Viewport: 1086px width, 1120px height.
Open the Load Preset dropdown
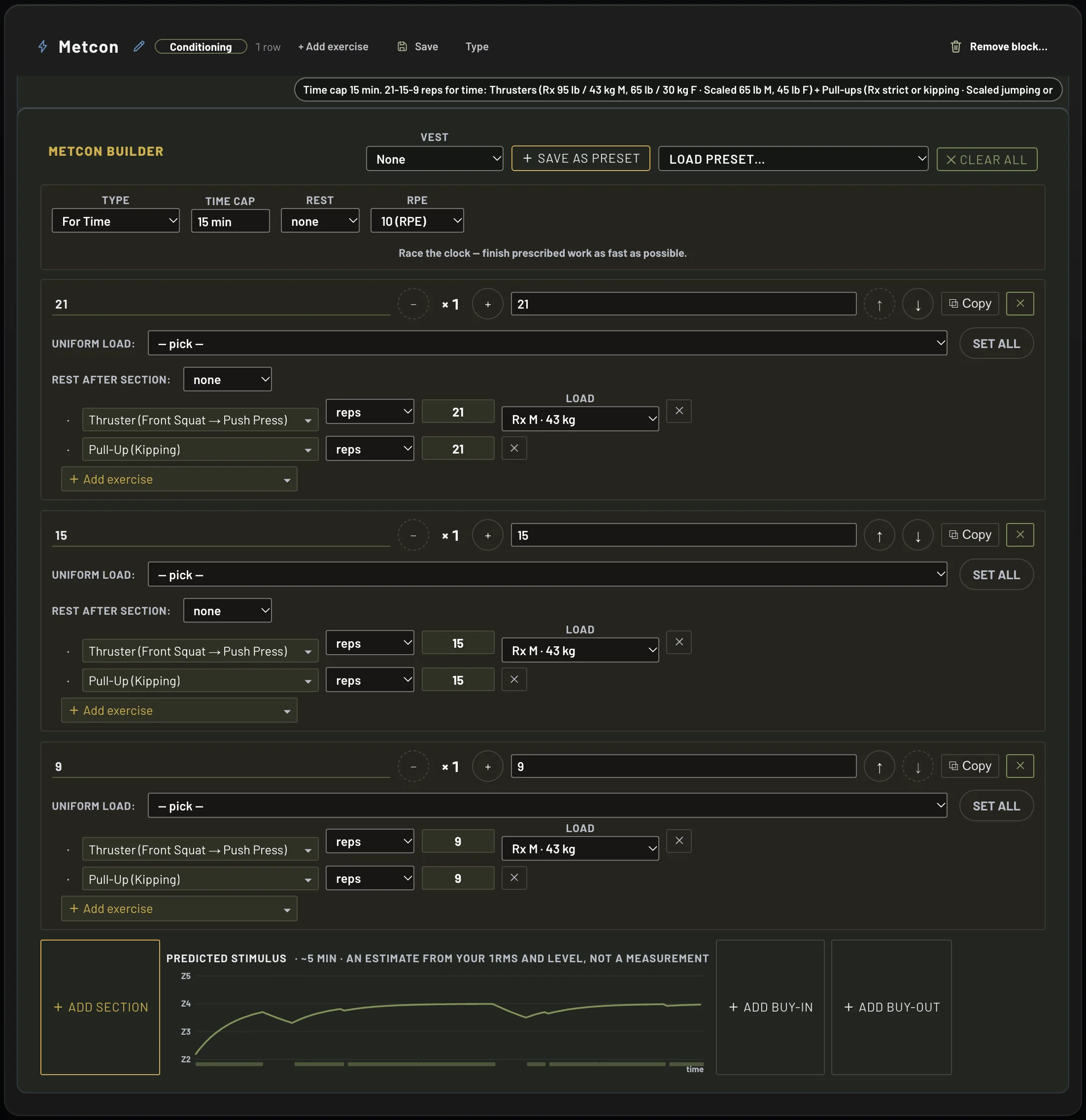[793, 159]
